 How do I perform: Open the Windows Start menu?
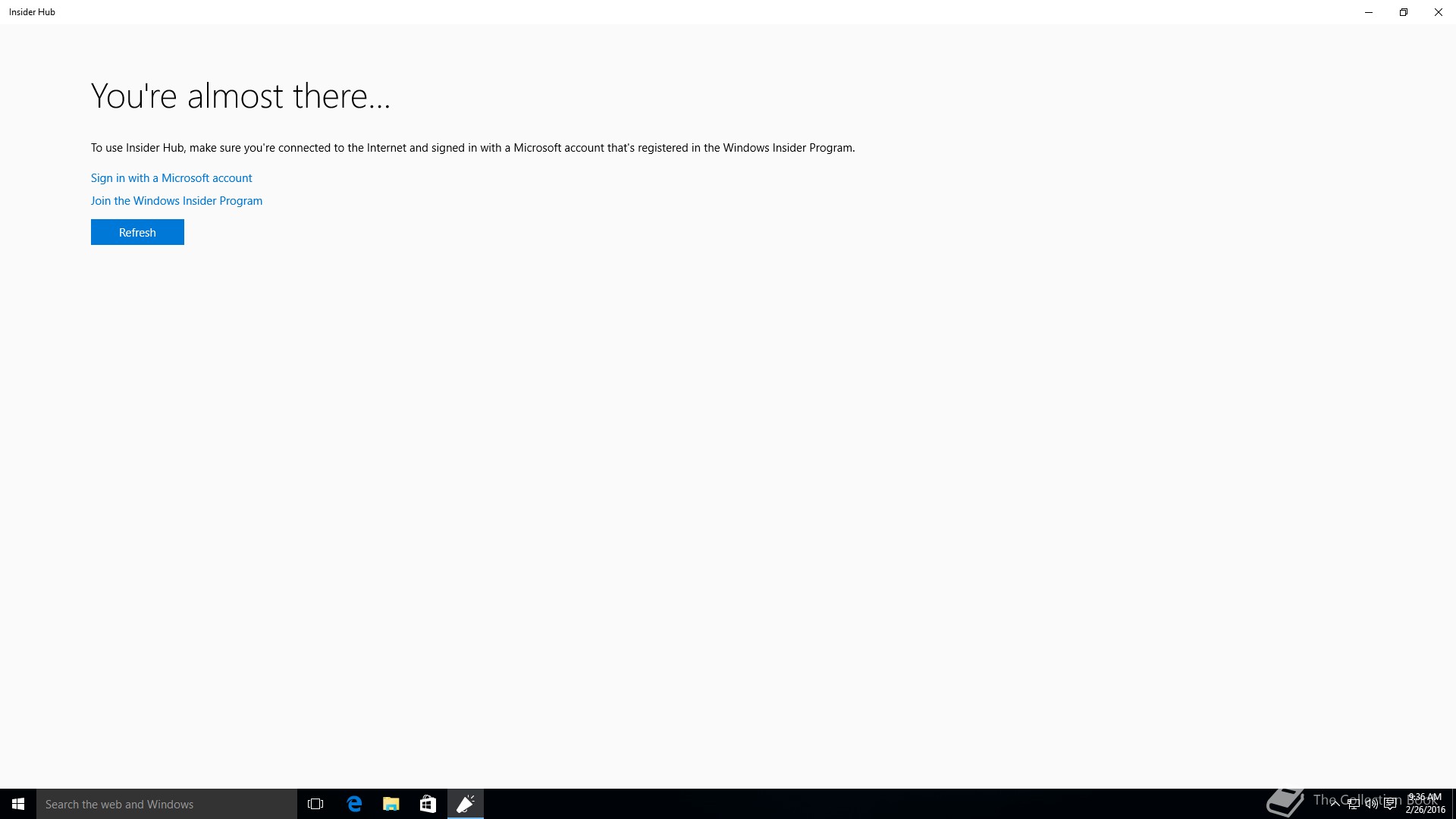pyautogui.click(x=18, y=804)
